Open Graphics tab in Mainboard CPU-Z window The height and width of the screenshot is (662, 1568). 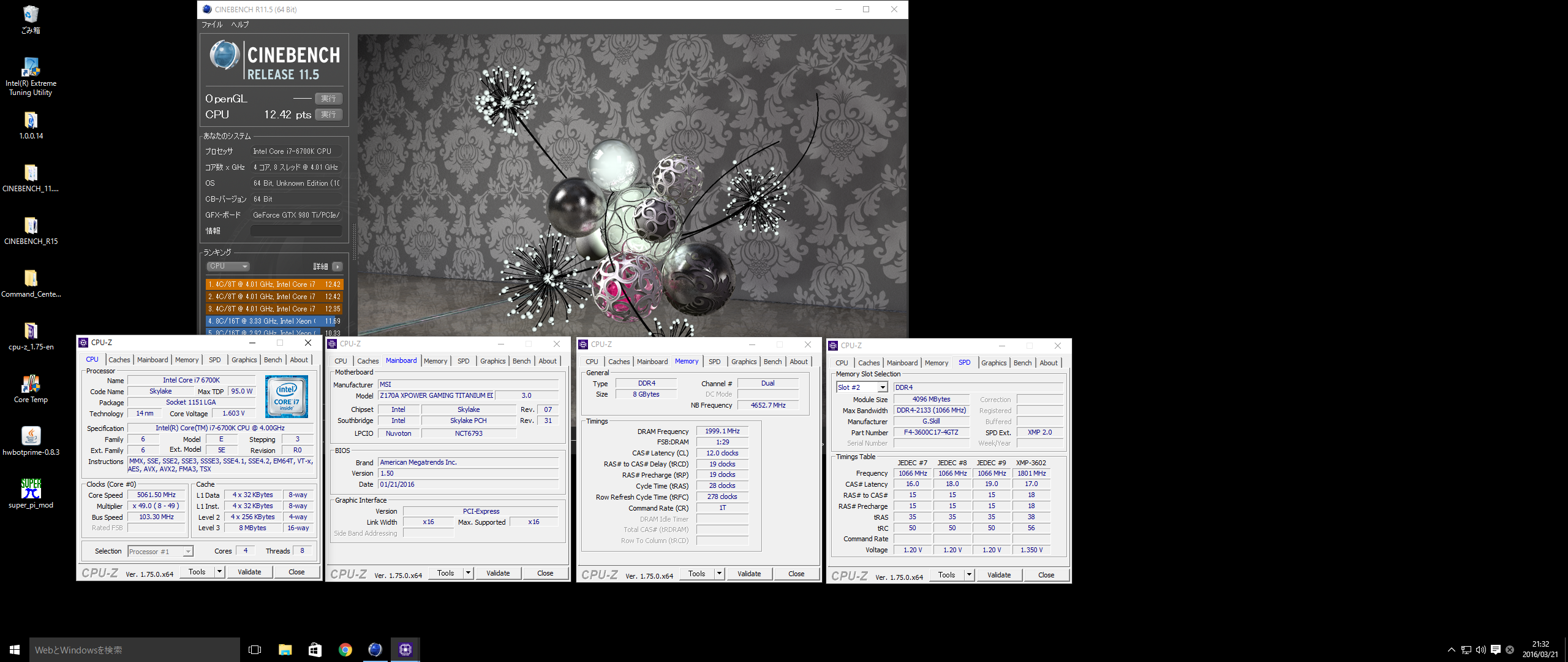pyautogui.click(x=492, y=361)
